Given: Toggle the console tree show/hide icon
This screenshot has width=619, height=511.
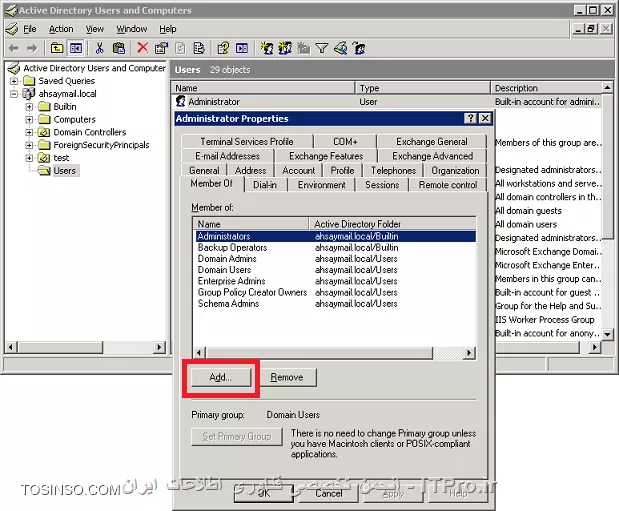Looking at the screenshot, I should click(x=76, y=49).
